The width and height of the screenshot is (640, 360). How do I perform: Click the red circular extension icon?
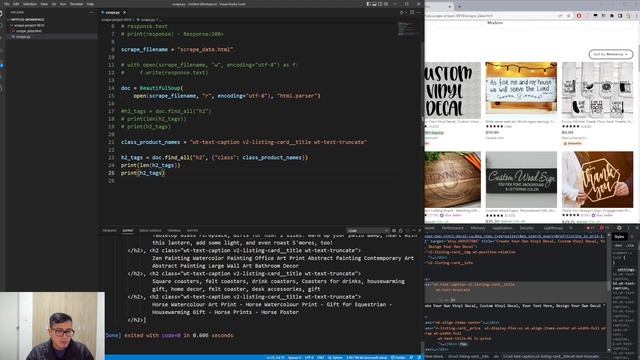pyautogui.click(x=579, y=16)
